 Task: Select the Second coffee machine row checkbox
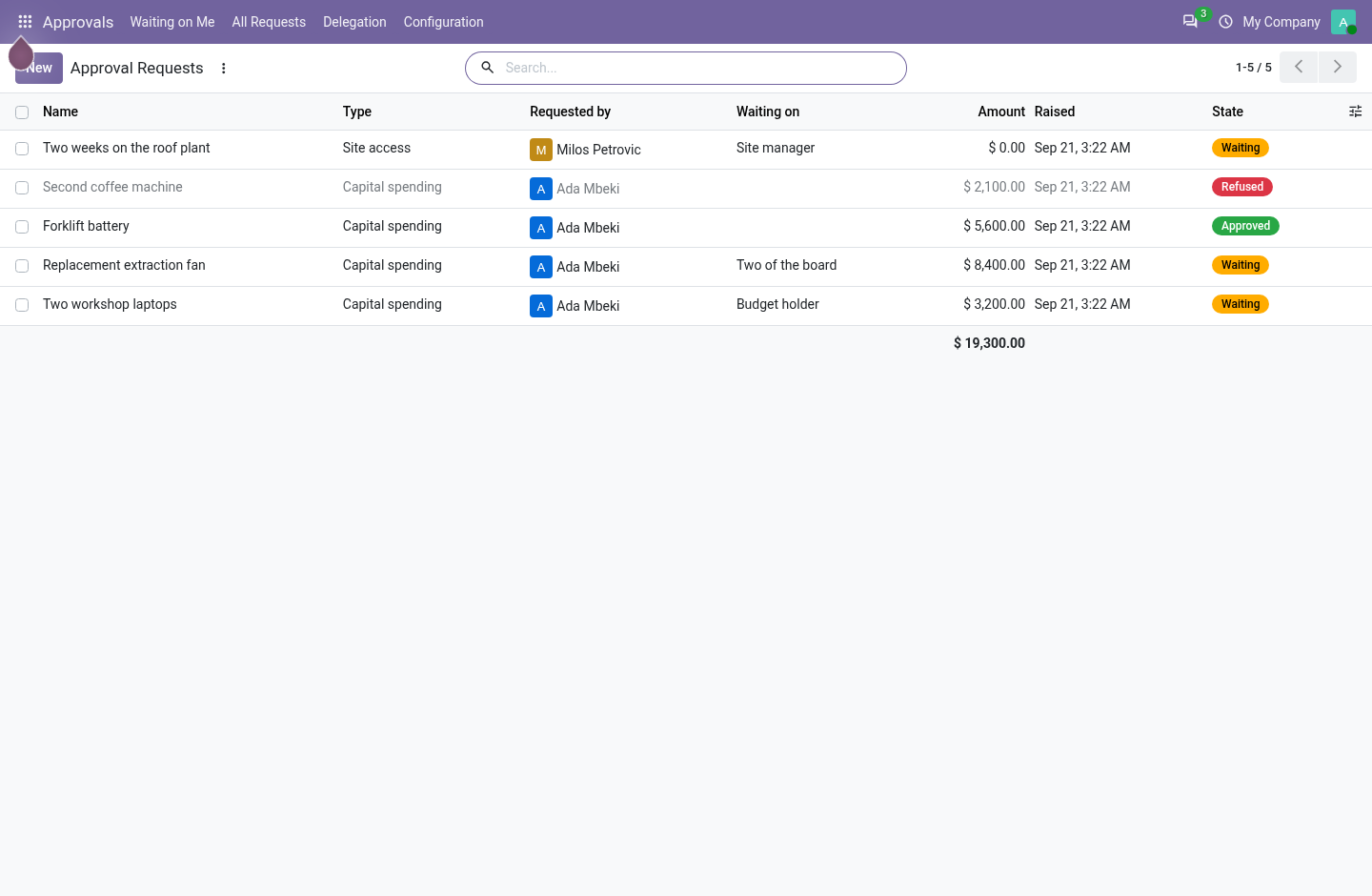(22, 188)
